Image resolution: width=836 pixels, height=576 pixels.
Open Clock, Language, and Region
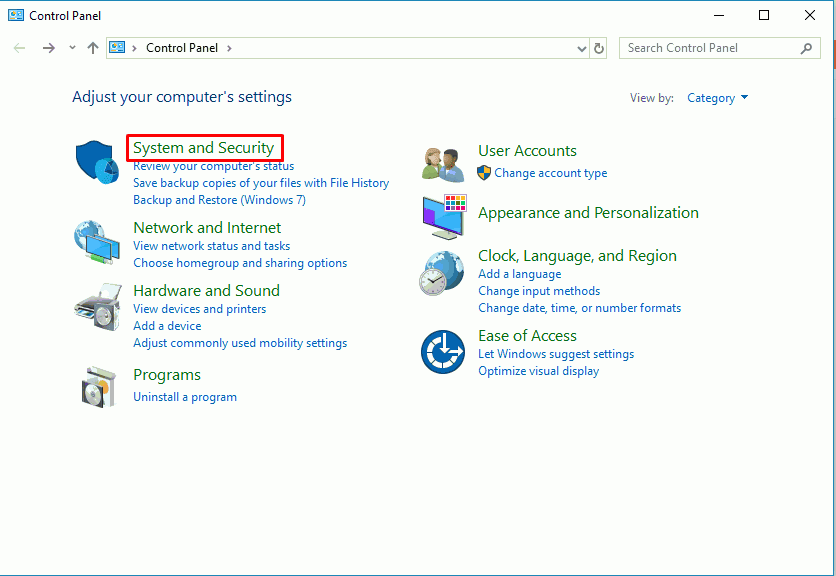577,256
